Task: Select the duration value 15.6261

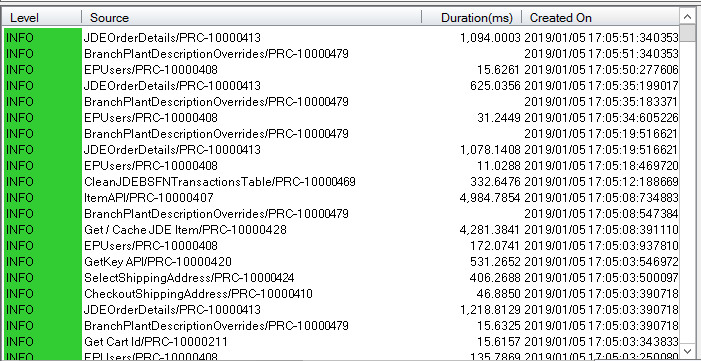Action: pos(498,70)
